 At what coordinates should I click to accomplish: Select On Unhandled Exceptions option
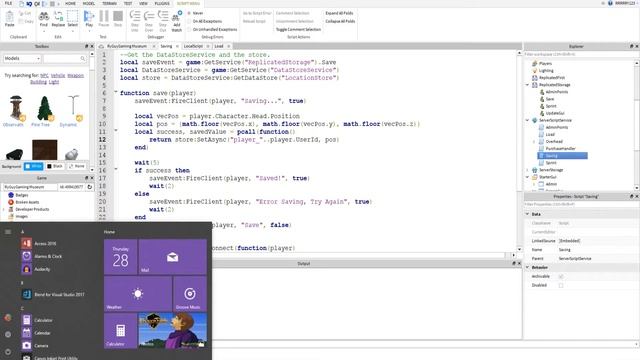click(212, 29)
